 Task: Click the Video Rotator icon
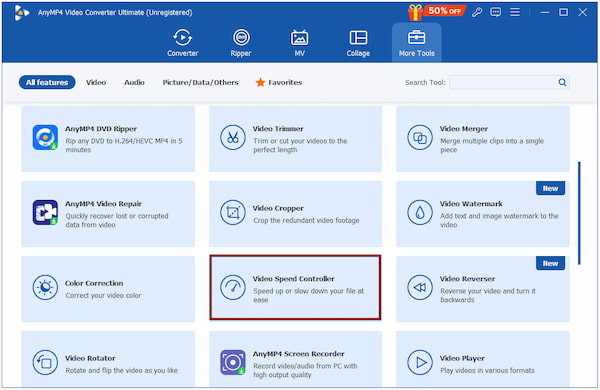tap(45, 362)
